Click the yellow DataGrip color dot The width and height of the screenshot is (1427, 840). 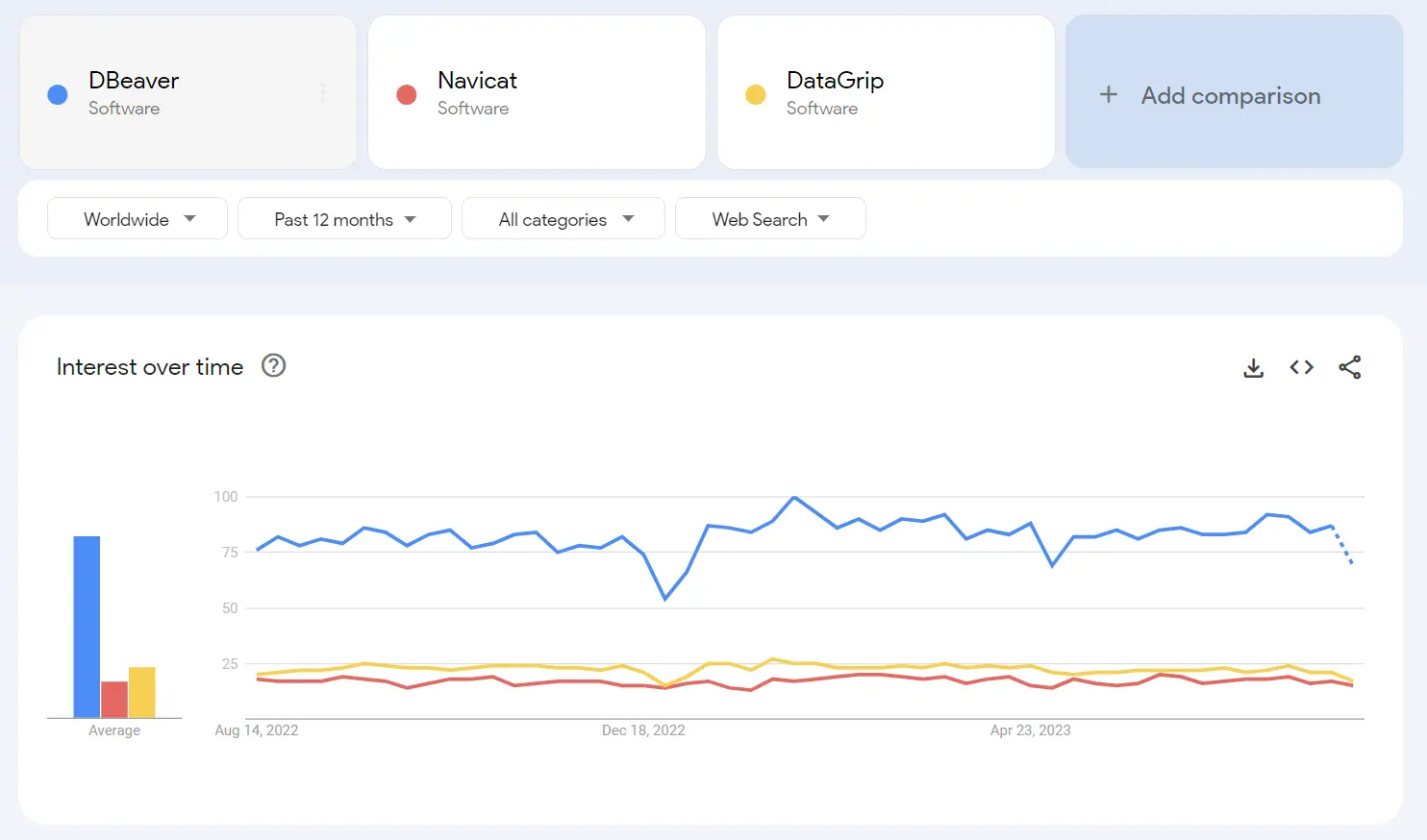[756, 94]
